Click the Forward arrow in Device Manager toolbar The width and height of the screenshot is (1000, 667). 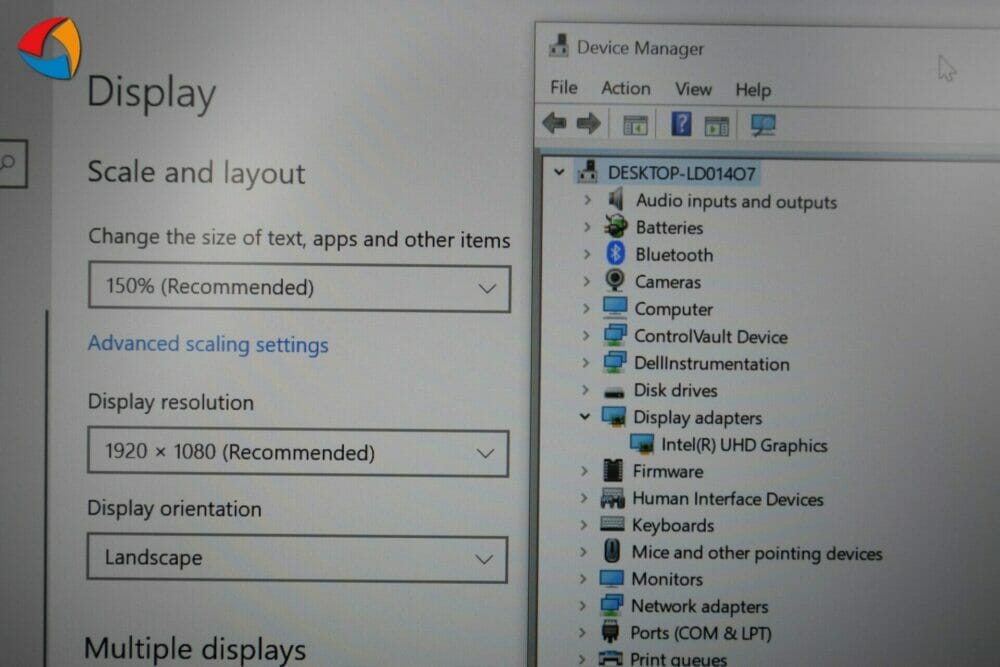[589, 123]
